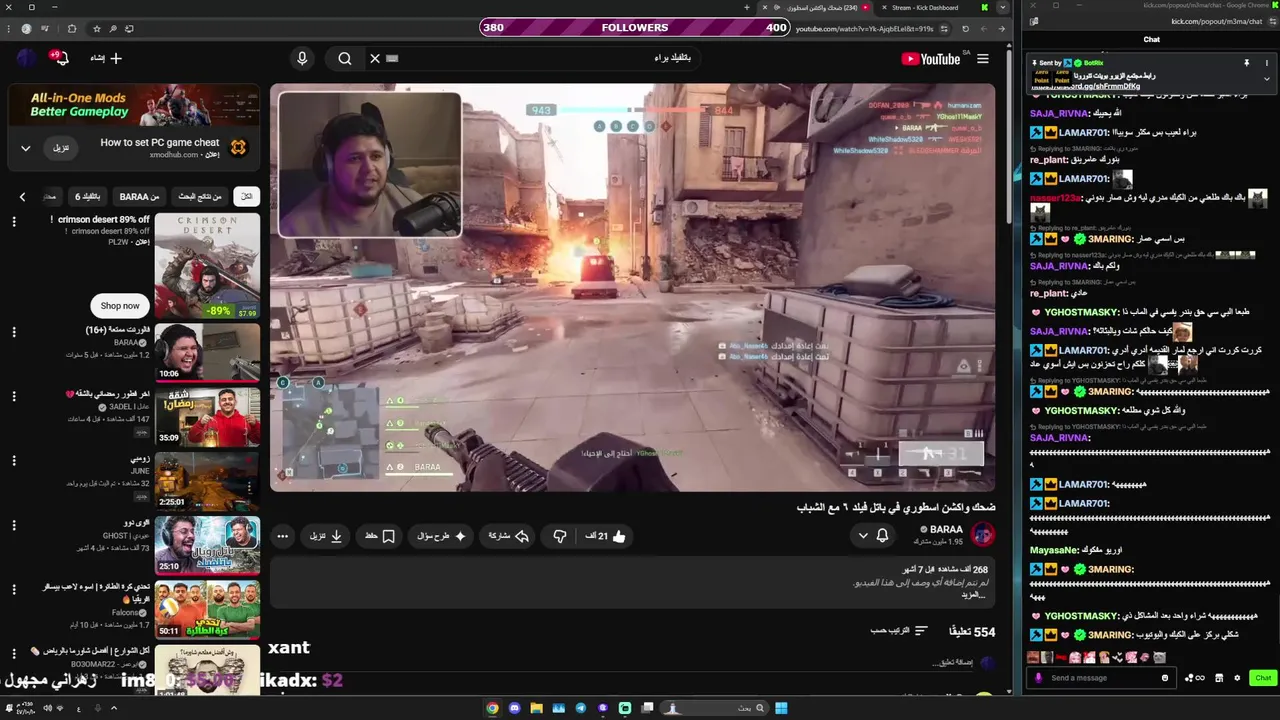Viewport: 1280px width, 720px height.
Task: Open Kick chat settings gear
Action: 1237,678
